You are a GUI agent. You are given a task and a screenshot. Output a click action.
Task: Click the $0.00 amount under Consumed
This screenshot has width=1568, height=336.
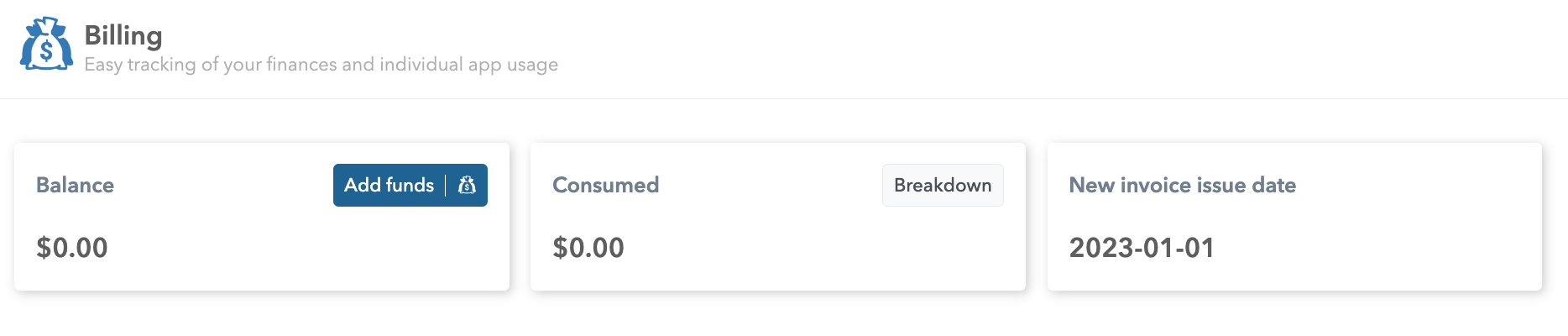tap(588, 248)
